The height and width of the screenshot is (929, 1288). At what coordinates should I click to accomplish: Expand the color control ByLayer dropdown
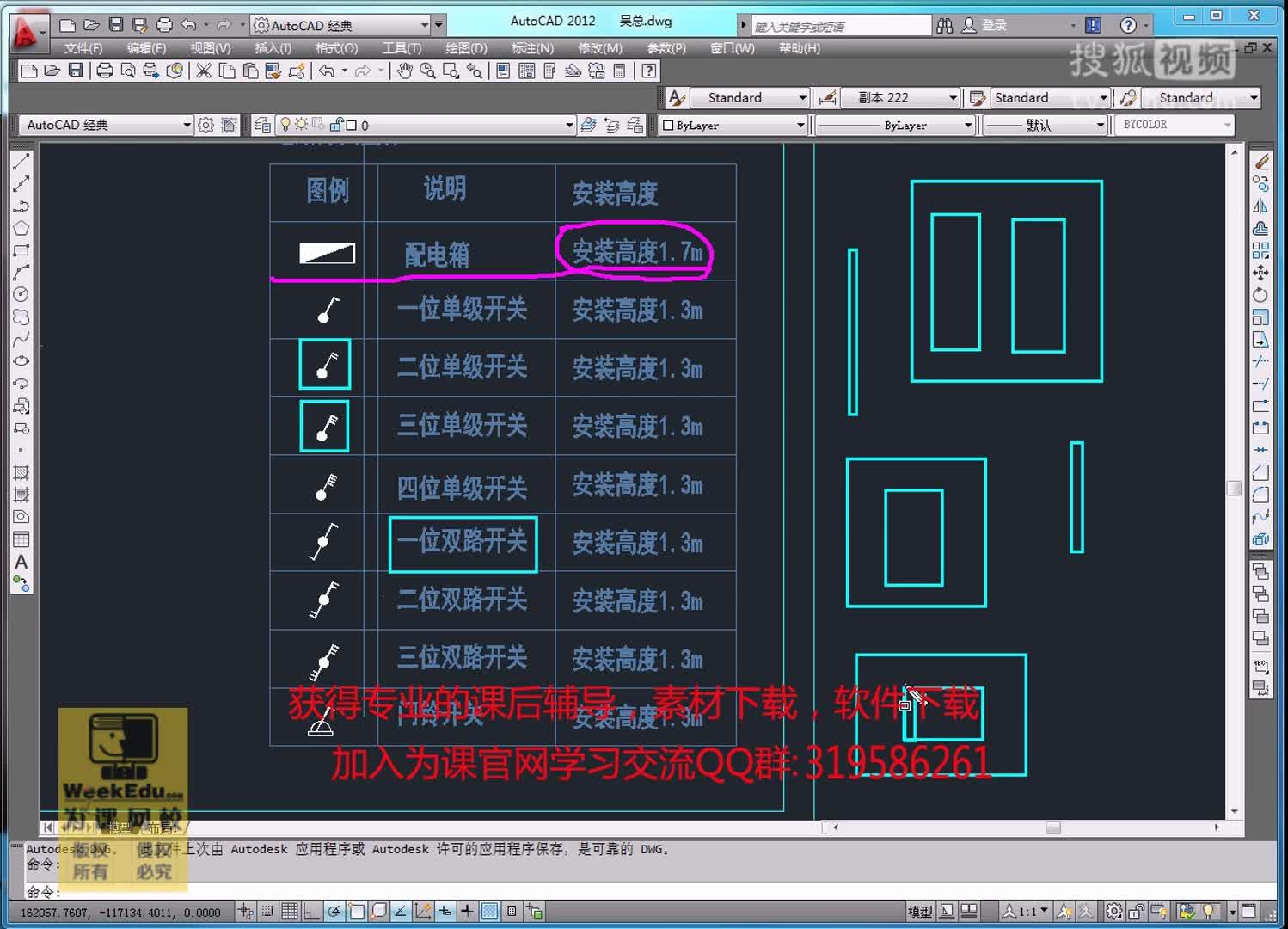[800, 125]
